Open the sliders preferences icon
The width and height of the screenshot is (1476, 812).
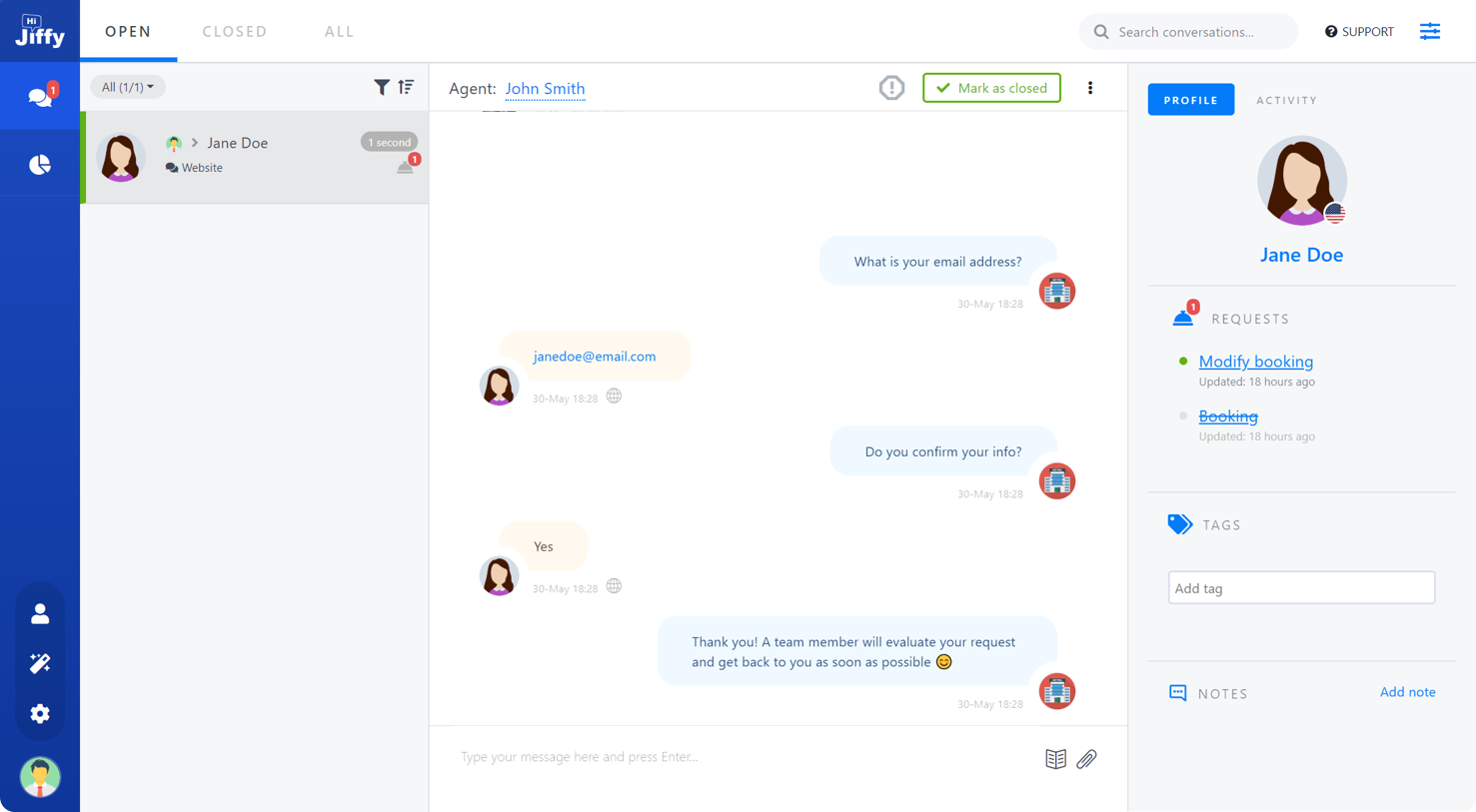pos(1430,32)
